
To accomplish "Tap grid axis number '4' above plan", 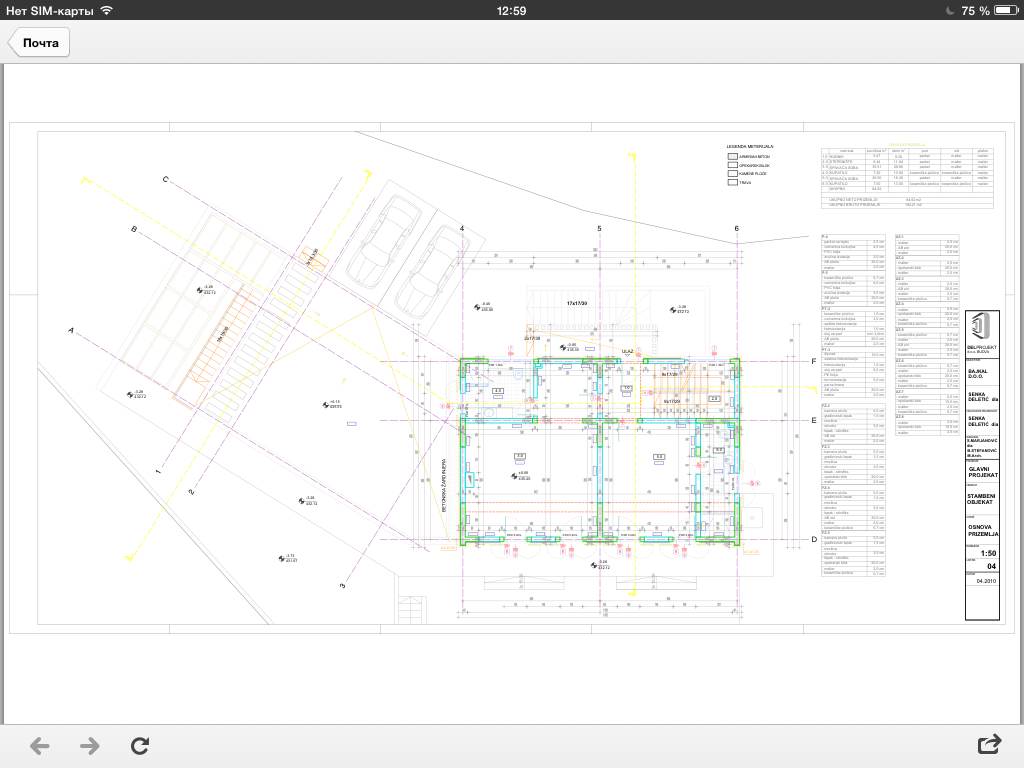I will [x=462, y=229].
